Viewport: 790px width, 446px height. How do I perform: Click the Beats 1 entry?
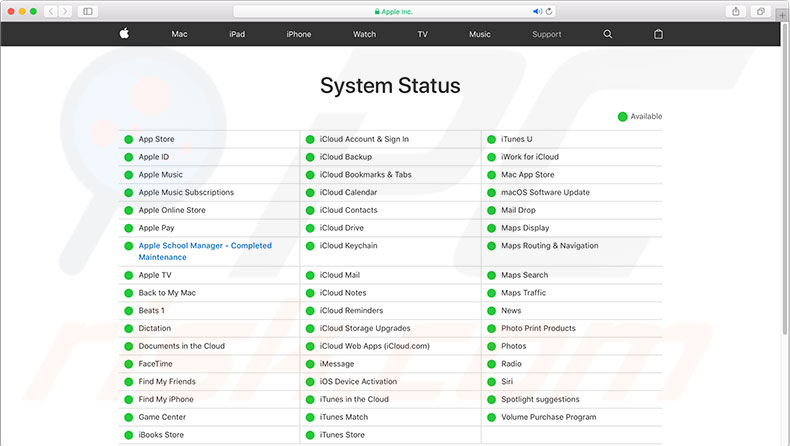[x=152, y=310]
